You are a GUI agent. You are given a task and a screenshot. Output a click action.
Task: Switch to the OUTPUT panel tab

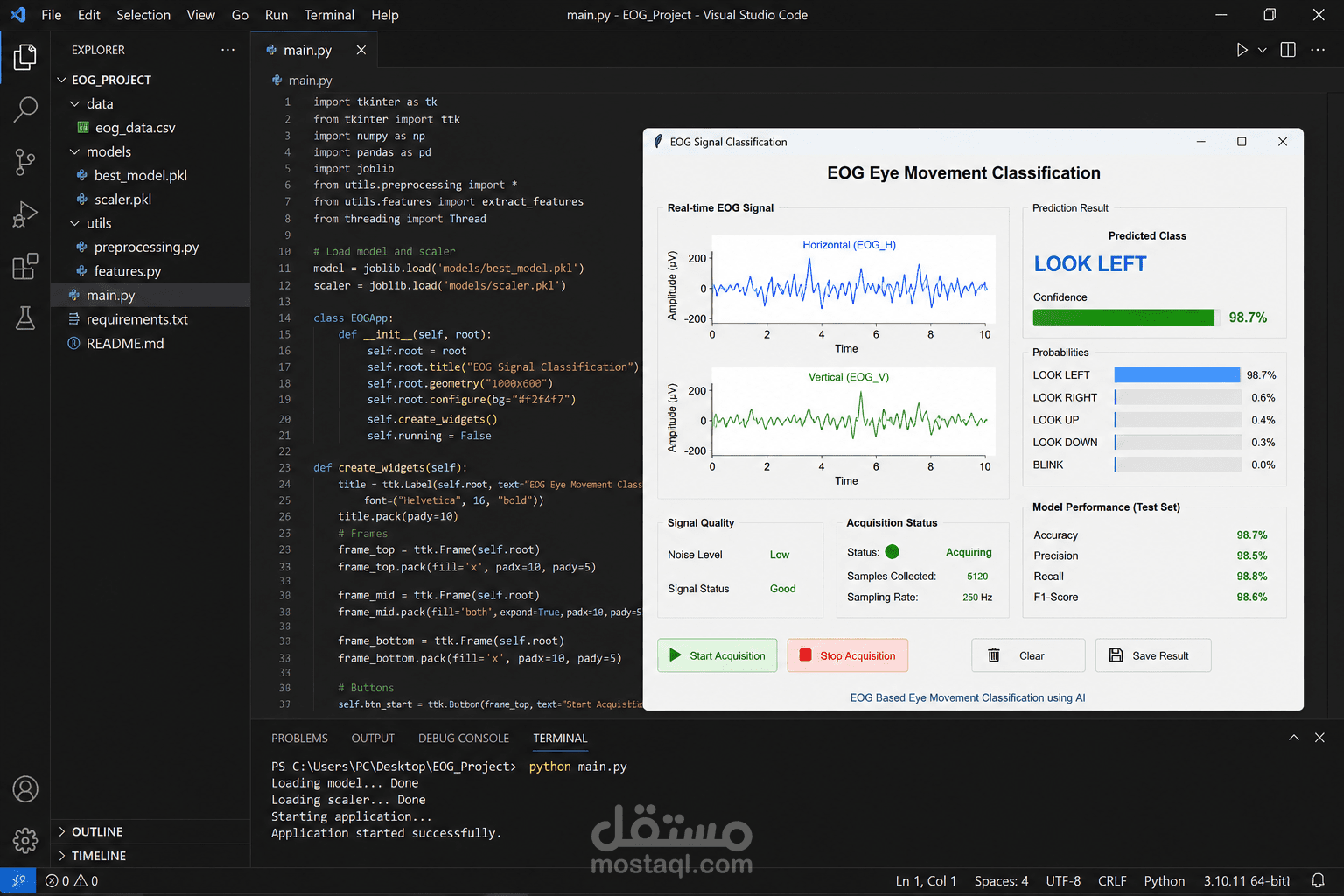373,738
